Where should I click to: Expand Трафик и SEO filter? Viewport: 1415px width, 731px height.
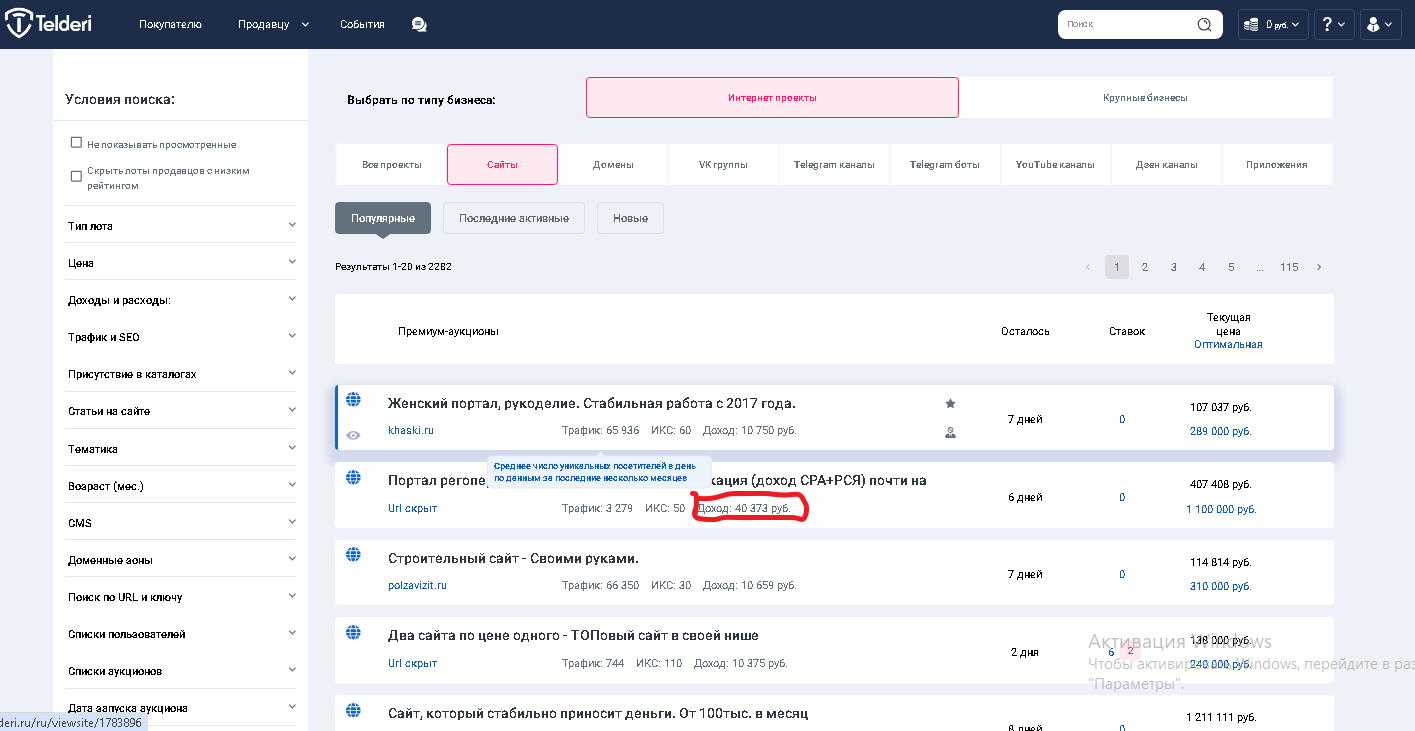(x=181, y=337)
